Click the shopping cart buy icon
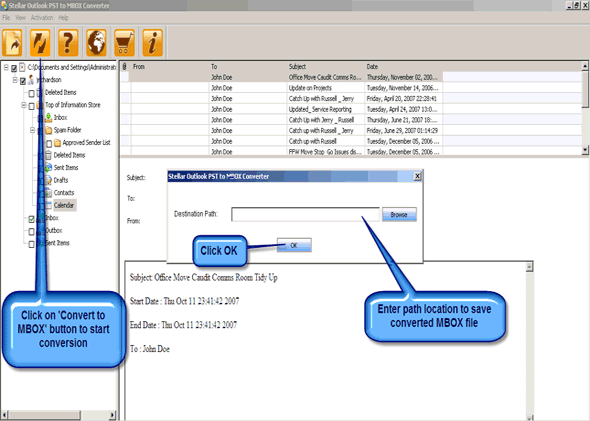The image size is (590, 421). click(x=125, y=43)
